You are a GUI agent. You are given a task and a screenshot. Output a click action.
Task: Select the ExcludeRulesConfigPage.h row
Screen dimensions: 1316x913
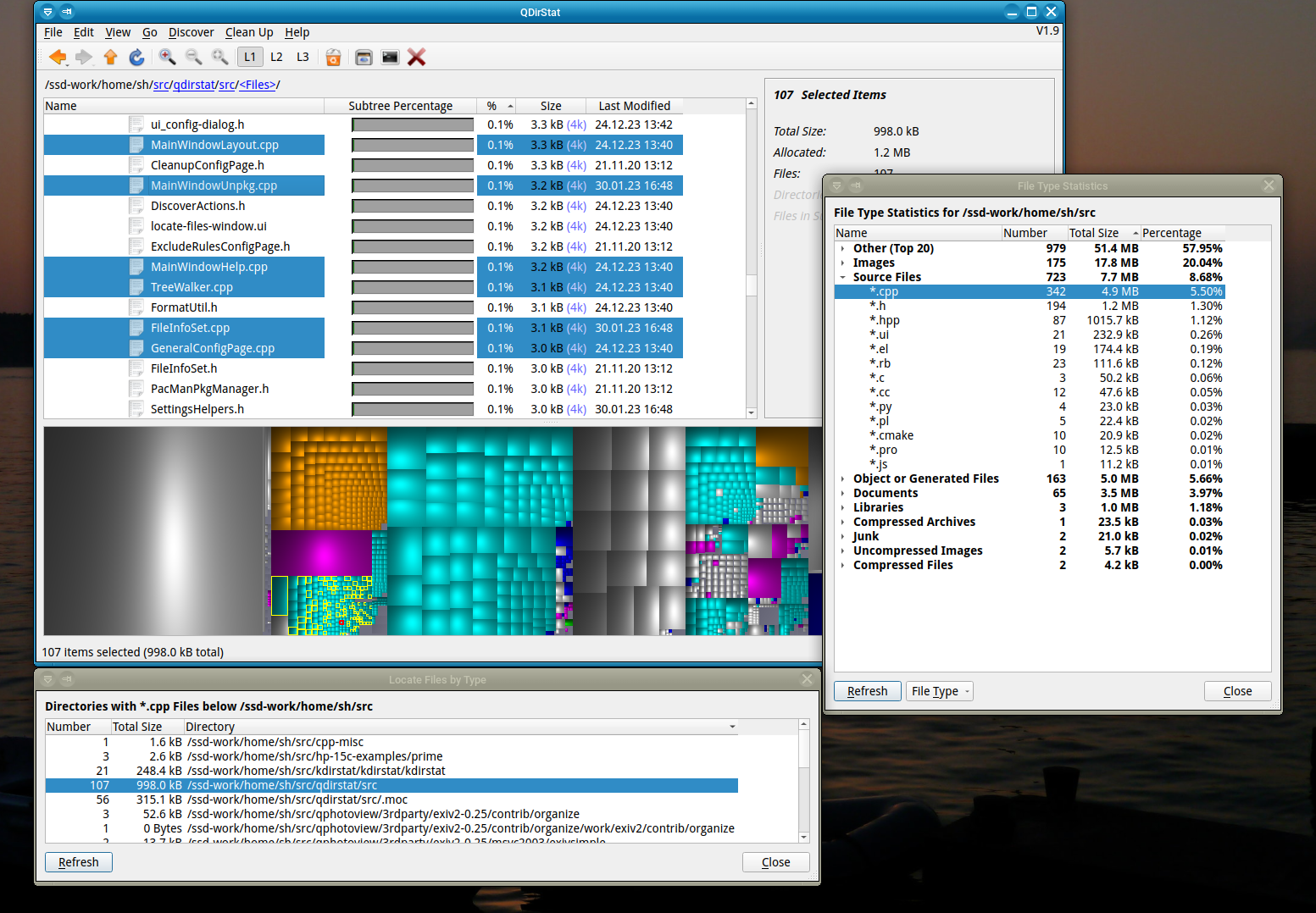363,246
